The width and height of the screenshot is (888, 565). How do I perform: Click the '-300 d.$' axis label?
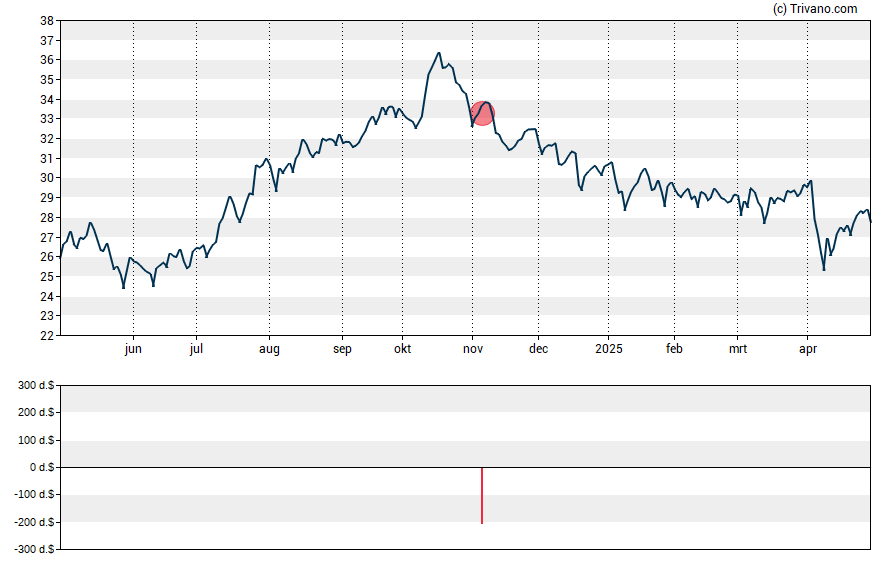34,549
